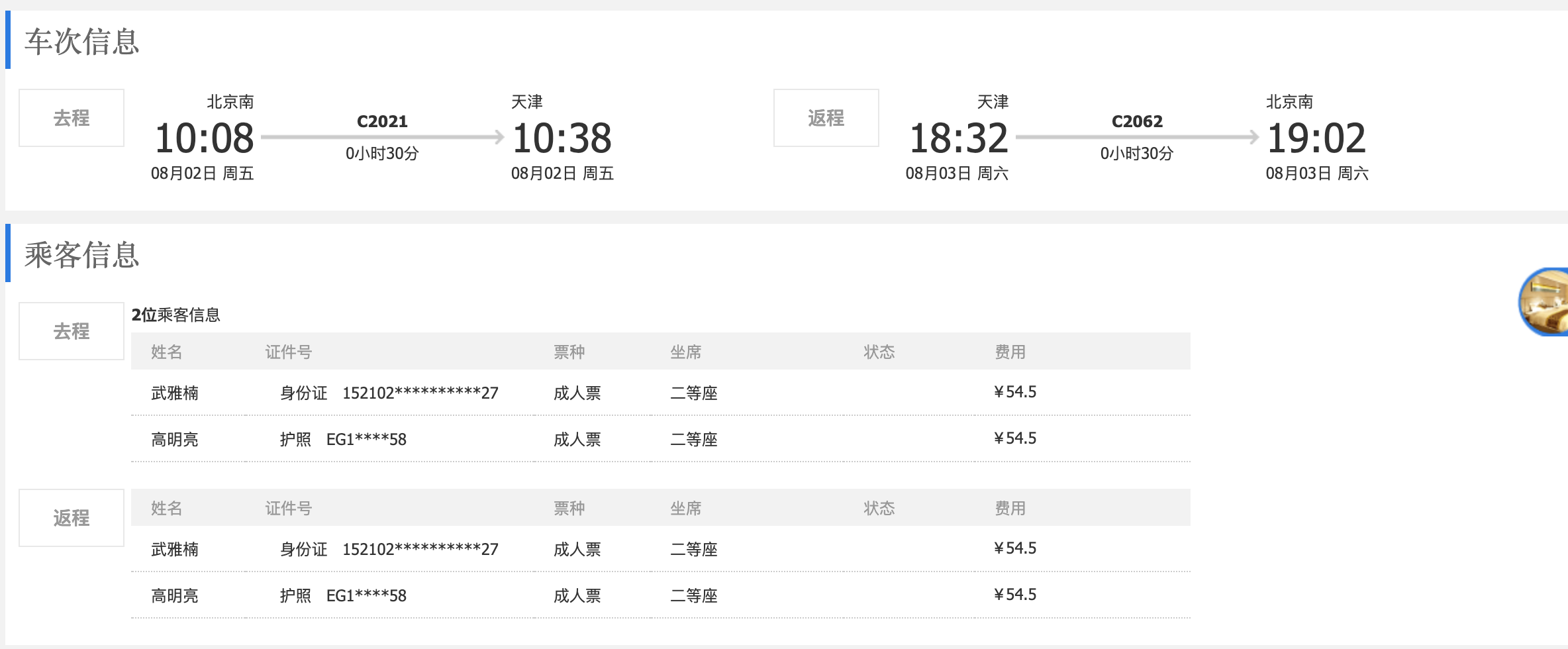Select passenger 武雅楠 in the 去程 table

(175, 393)
